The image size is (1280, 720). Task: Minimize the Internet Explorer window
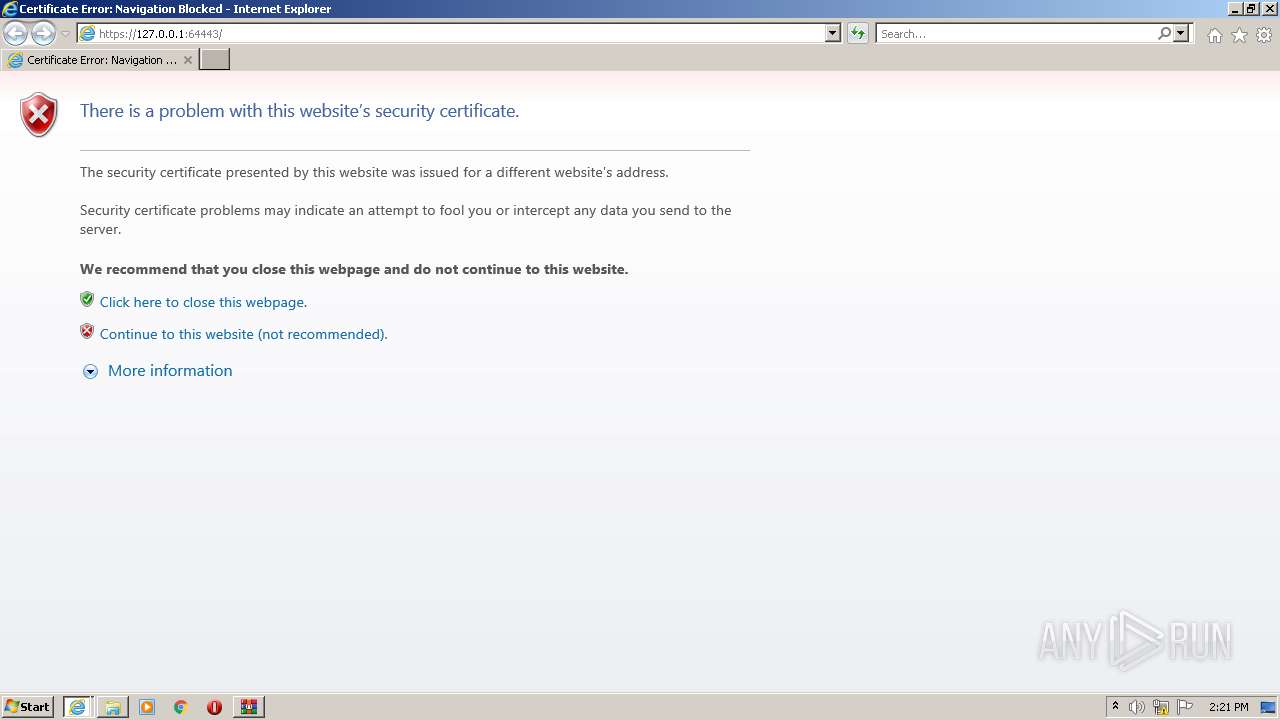pos(1235,8)
